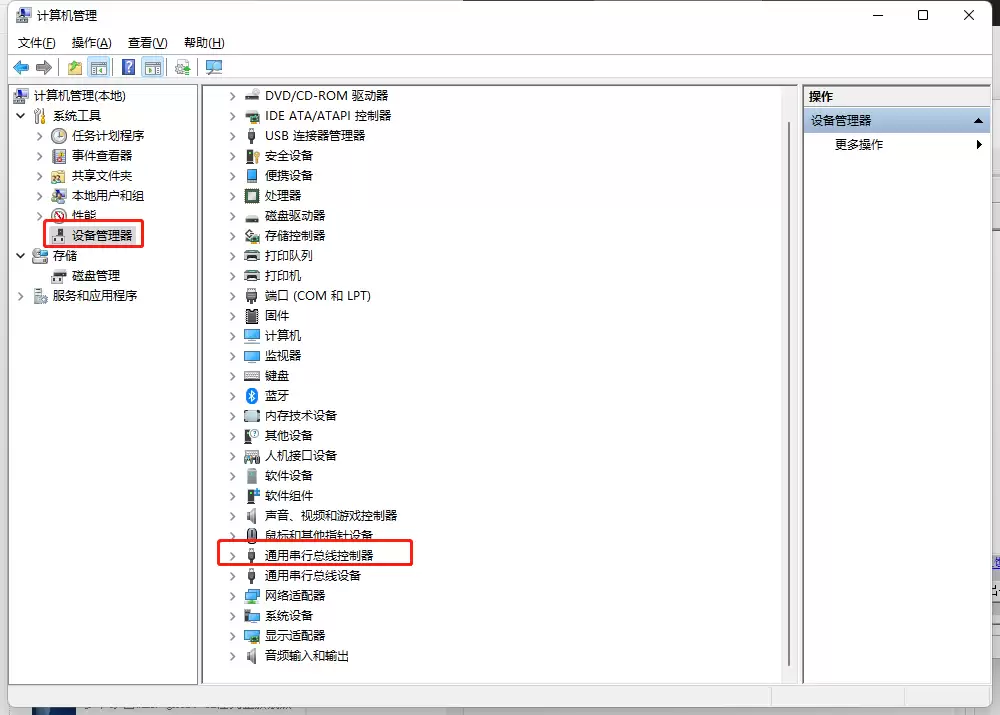
Task: Toggle the show/hide action pane toolbar button
Action: (x=152, y=67)
